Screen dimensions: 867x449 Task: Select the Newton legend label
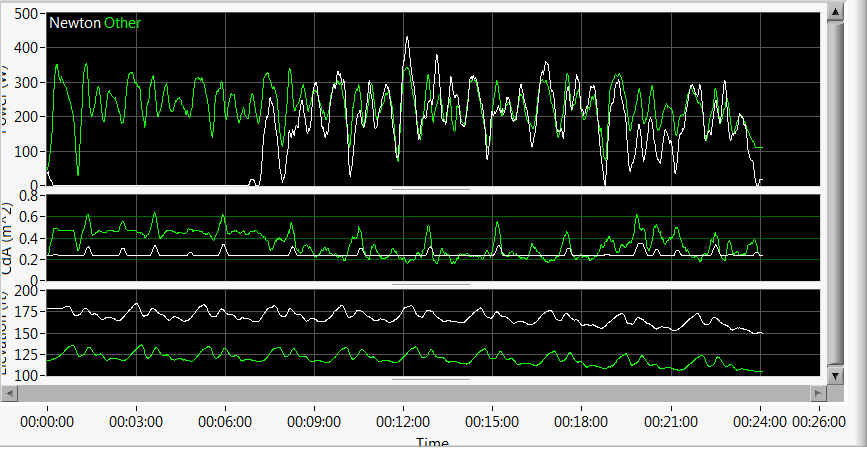75,22
